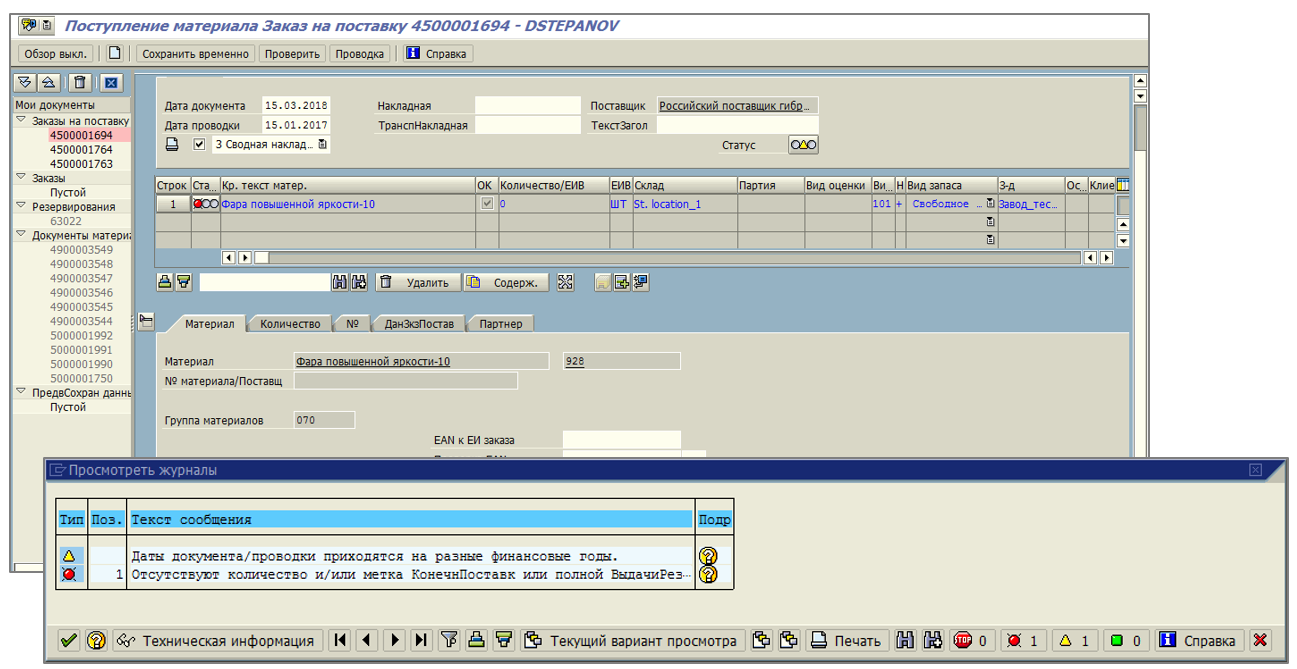Click the printer icon near Сводная накладная

point(172,144)
